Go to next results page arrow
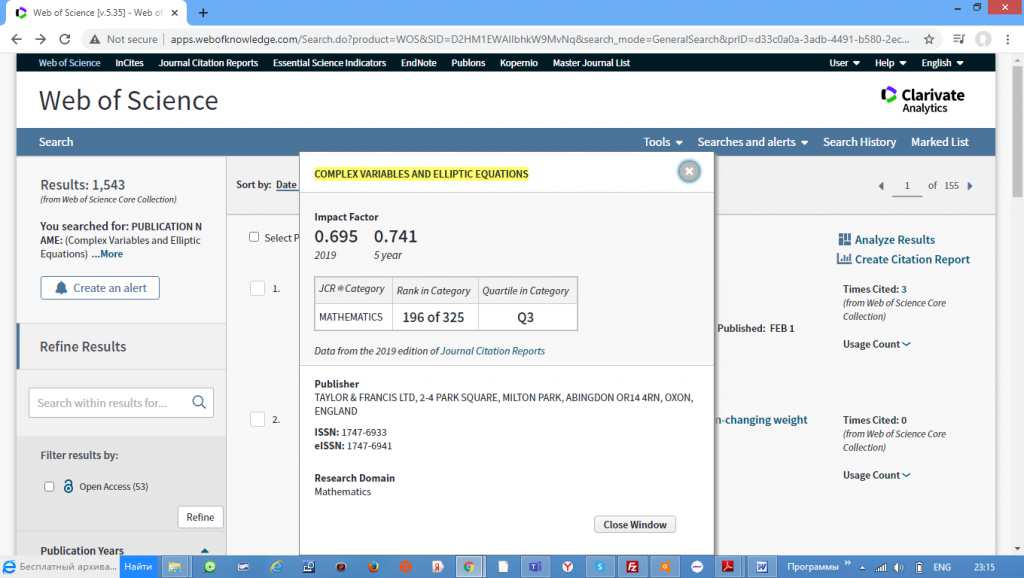1024x578 pixels. (x=970, y=186)
